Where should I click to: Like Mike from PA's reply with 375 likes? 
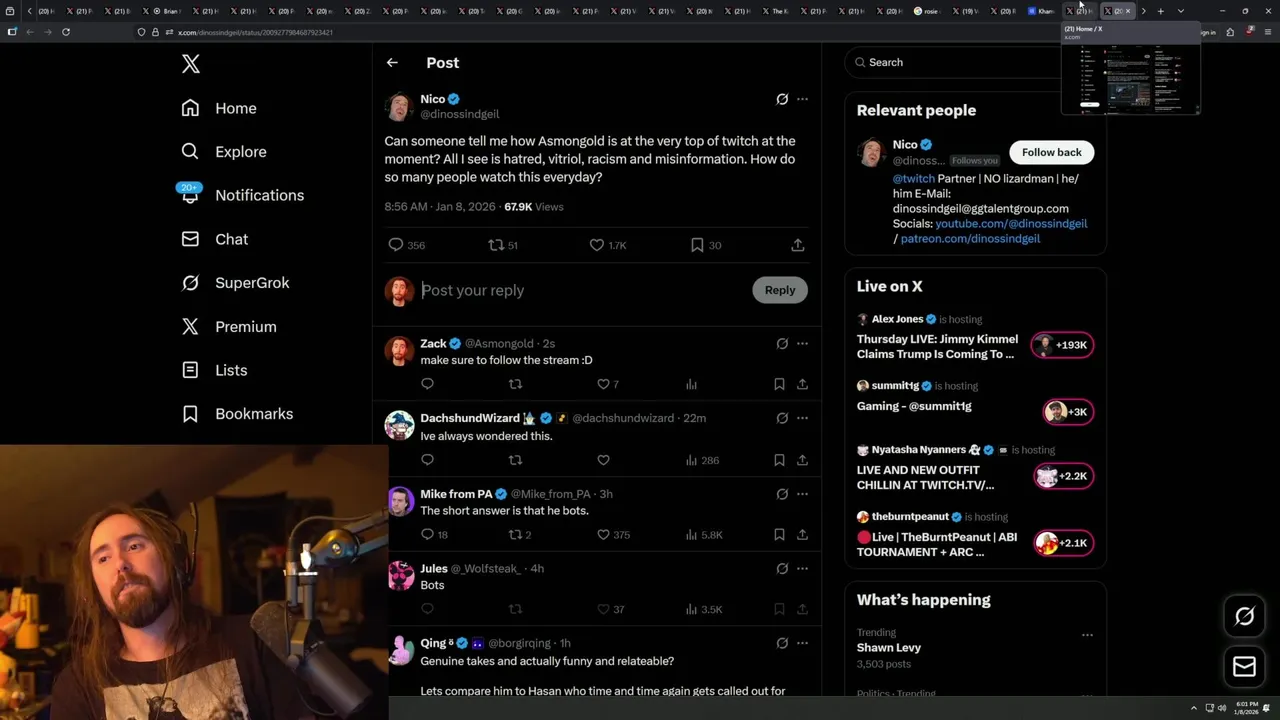click(613, 535)
